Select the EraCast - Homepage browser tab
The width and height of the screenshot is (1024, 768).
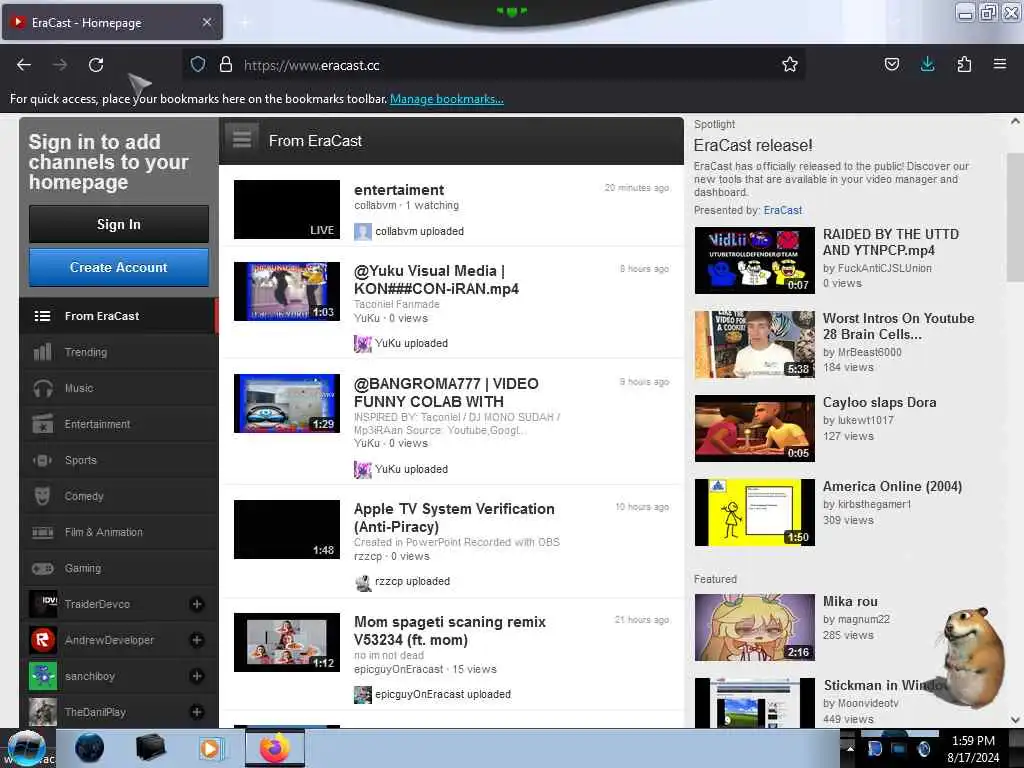[112, 22]
